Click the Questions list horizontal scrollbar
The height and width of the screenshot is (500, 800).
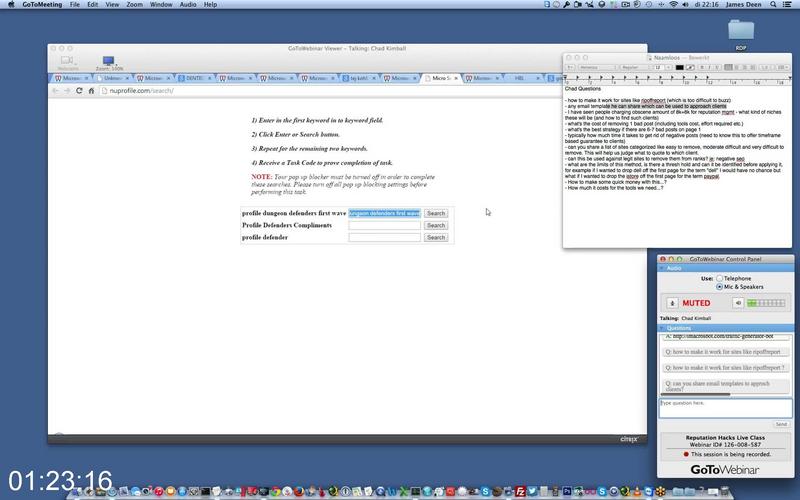click(x=695, y=394)
